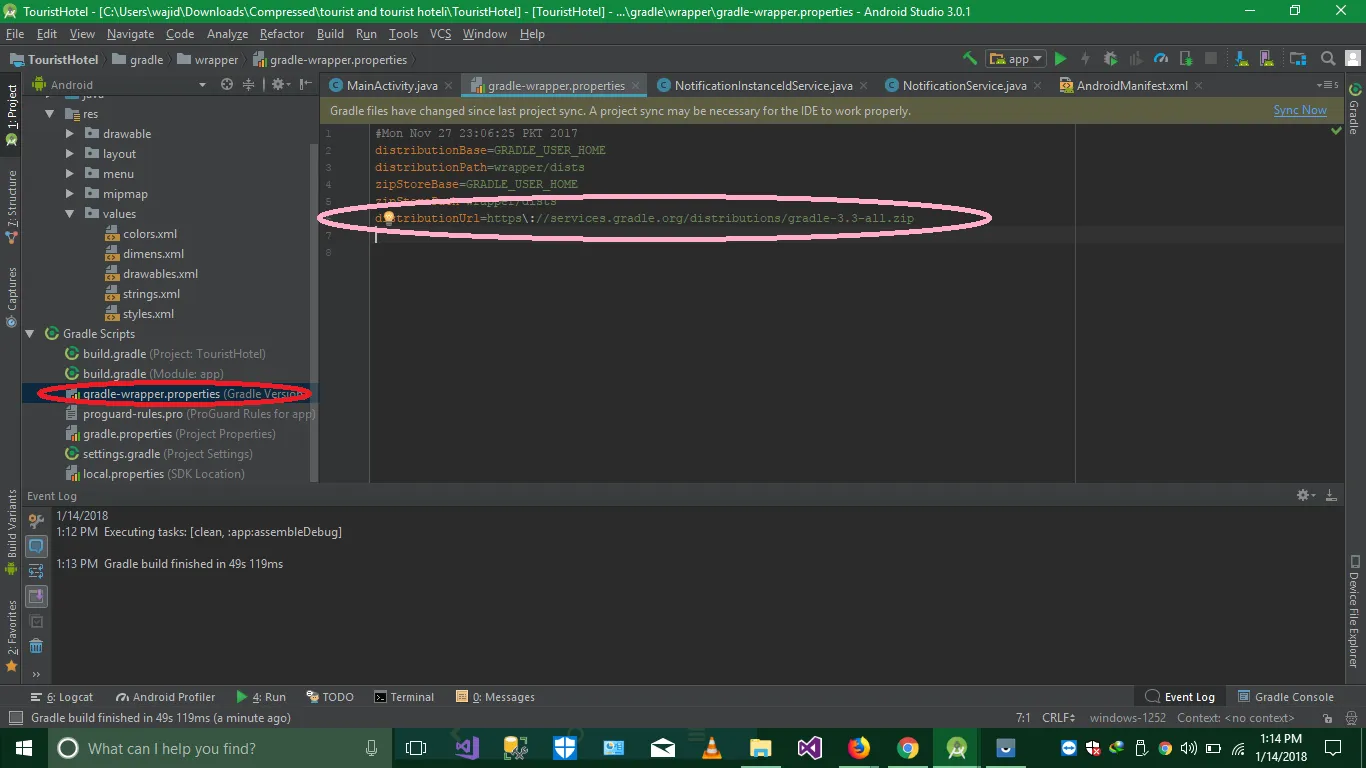Image resolution: width=1366 pixels, height=768 pixels.
Task: Switch to NotificationService.java tab
Action: [964, 85]
